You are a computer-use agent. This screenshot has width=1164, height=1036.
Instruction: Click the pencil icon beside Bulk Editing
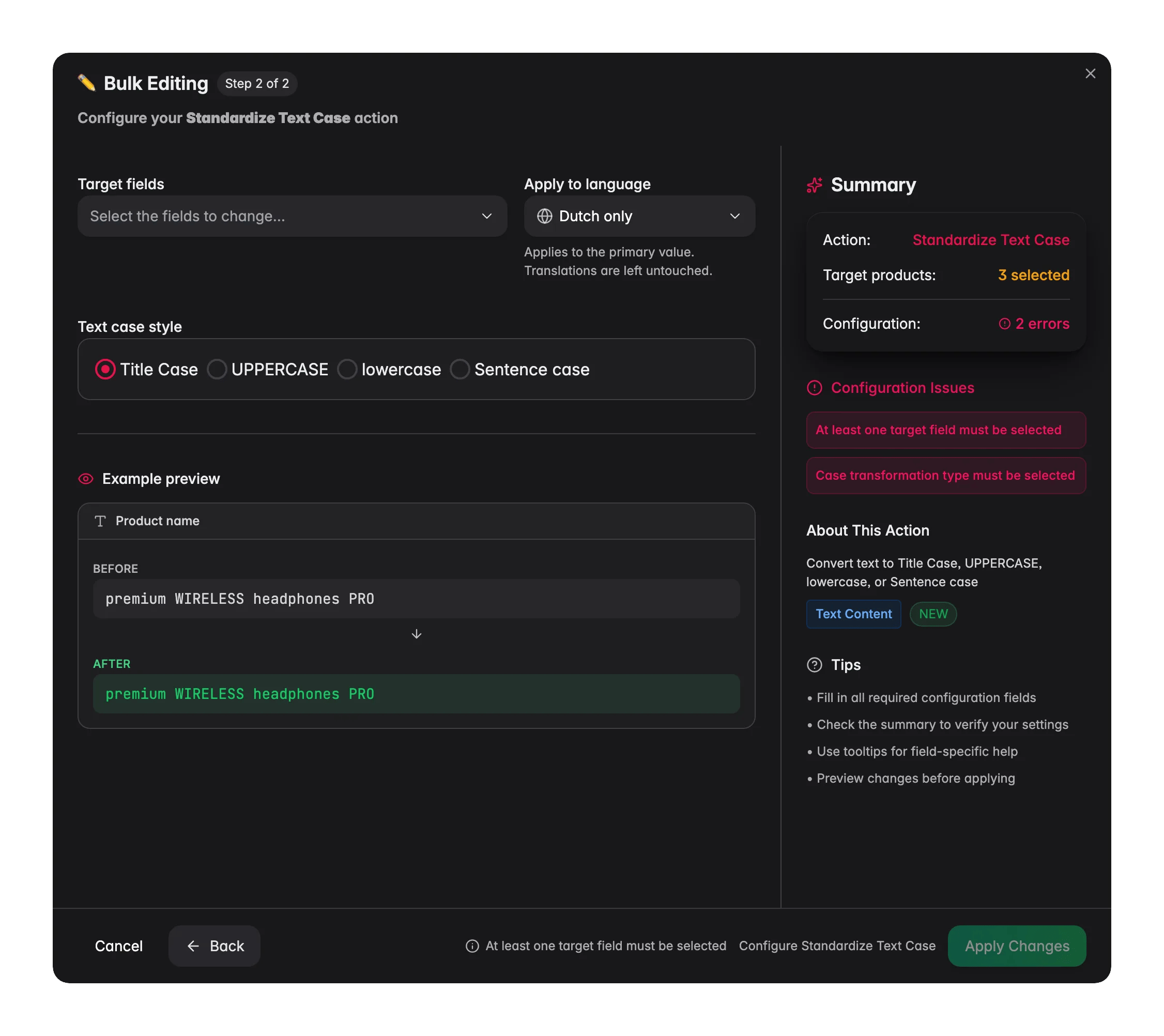pos(86,83)
